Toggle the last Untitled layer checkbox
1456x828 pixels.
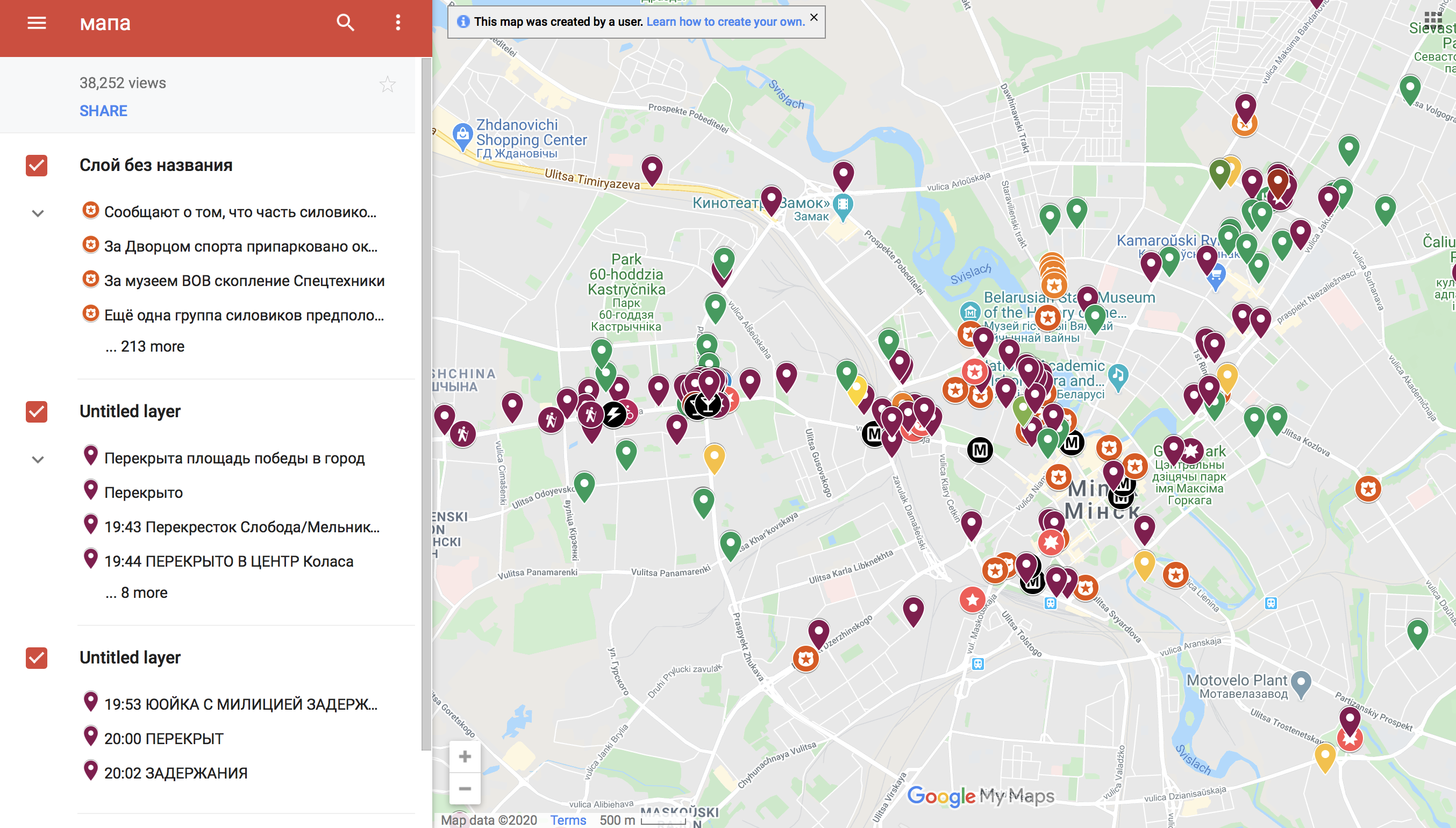(37, 658)
